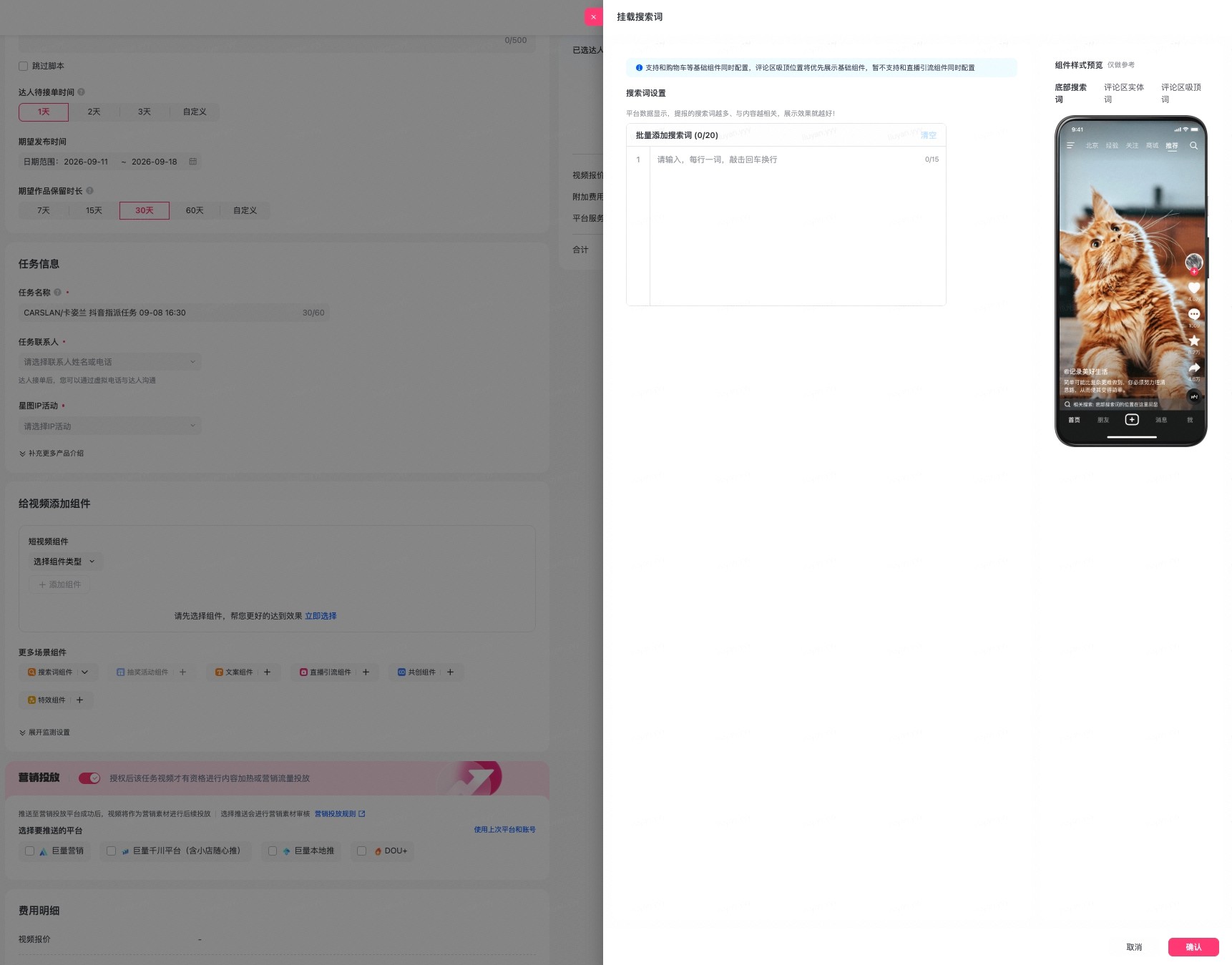
Task: Click the plus icon on 直播引流组件
Action: click(x=366, y=672)
